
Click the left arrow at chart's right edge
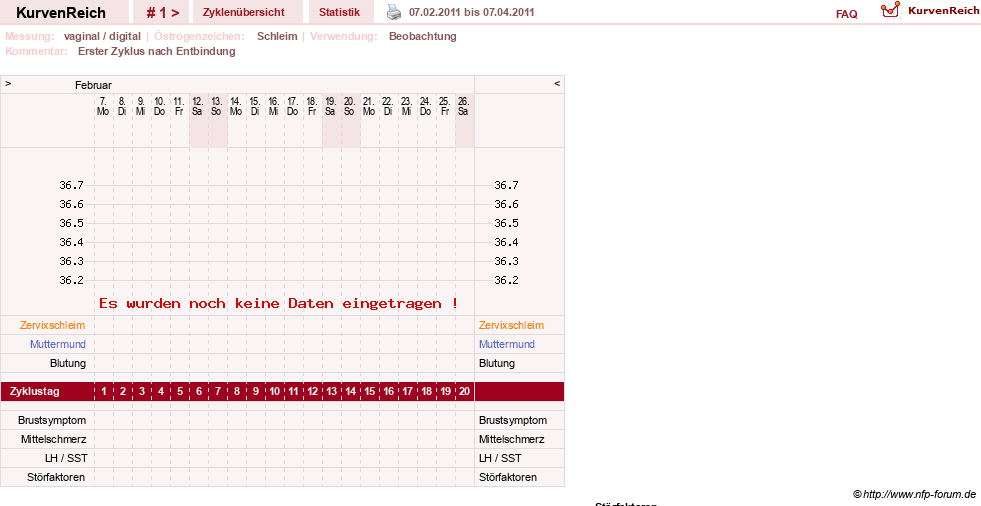(557, 83)
